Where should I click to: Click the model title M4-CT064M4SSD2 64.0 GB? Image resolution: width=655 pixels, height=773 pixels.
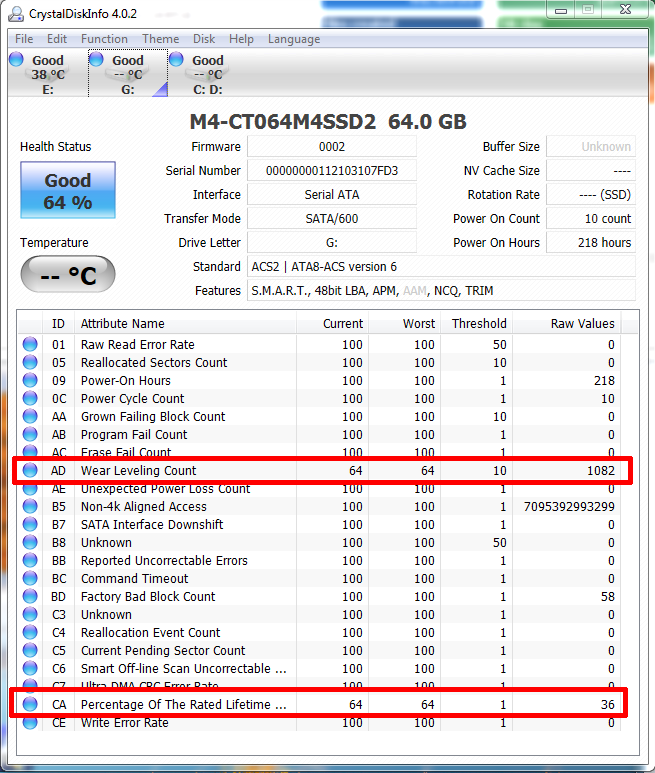click(x=328, y=122)
